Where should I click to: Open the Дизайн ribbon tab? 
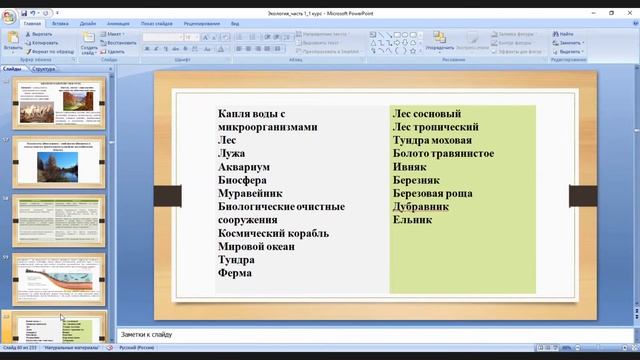[88, 24]
